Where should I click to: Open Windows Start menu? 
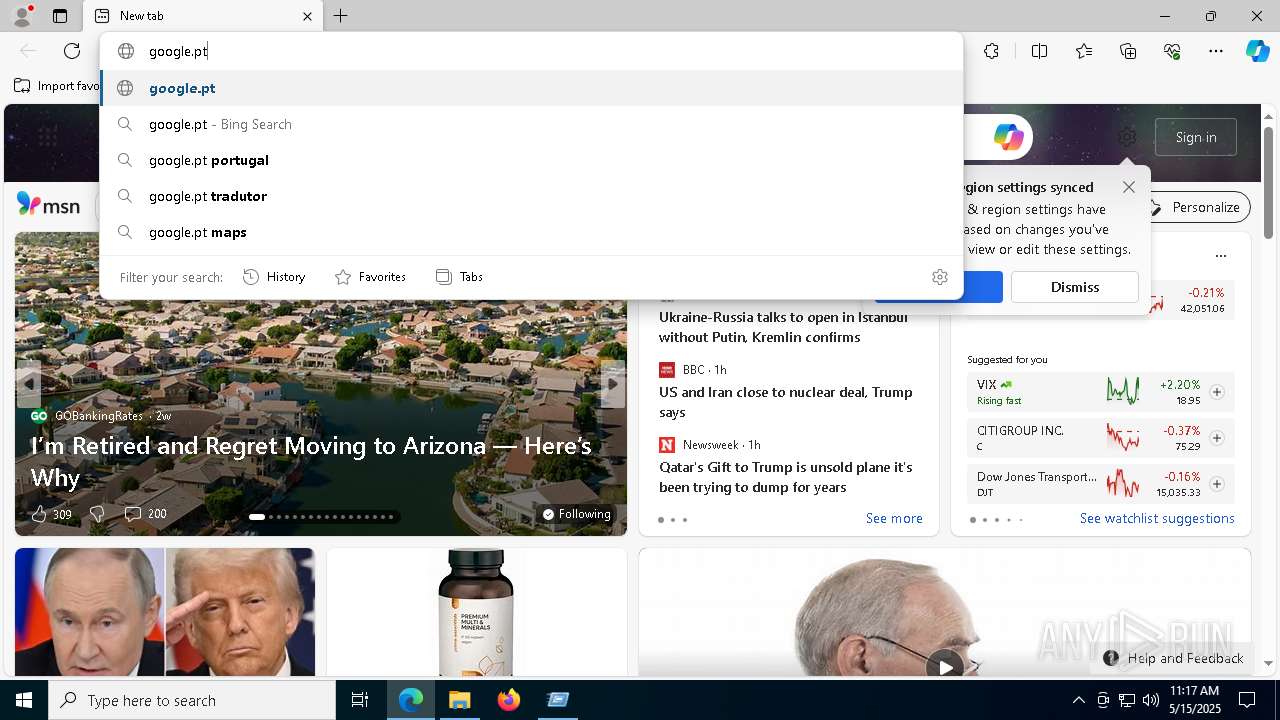click(24, 700)
